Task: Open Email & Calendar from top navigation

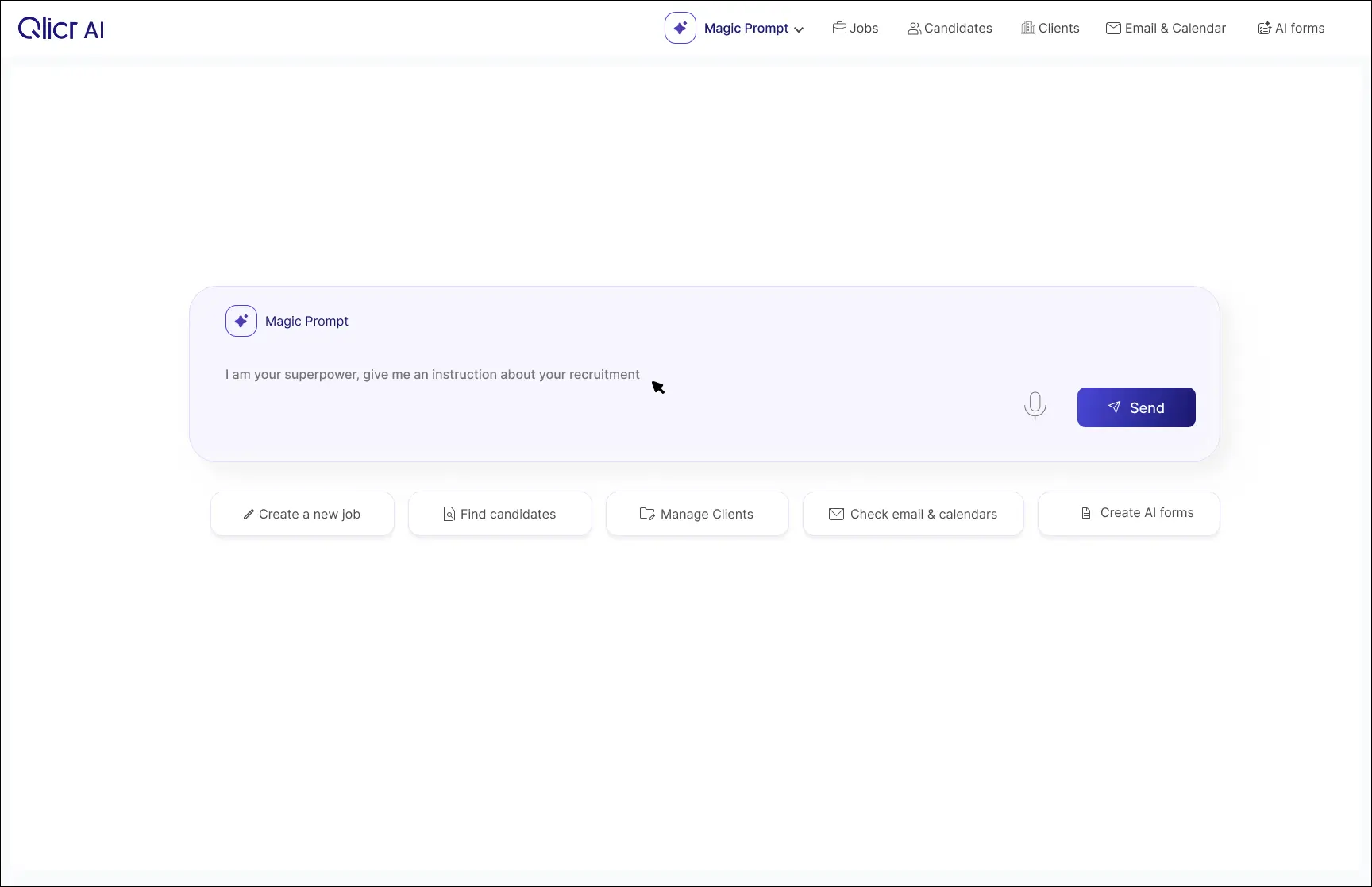Action: (x=1166, y=29)
